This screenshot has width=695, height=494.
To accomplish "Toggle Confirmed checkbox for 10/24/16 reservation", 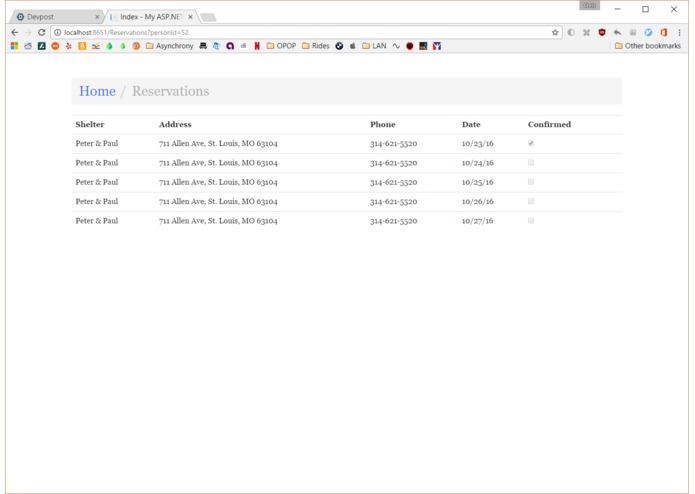I will [x=531, y=162].
